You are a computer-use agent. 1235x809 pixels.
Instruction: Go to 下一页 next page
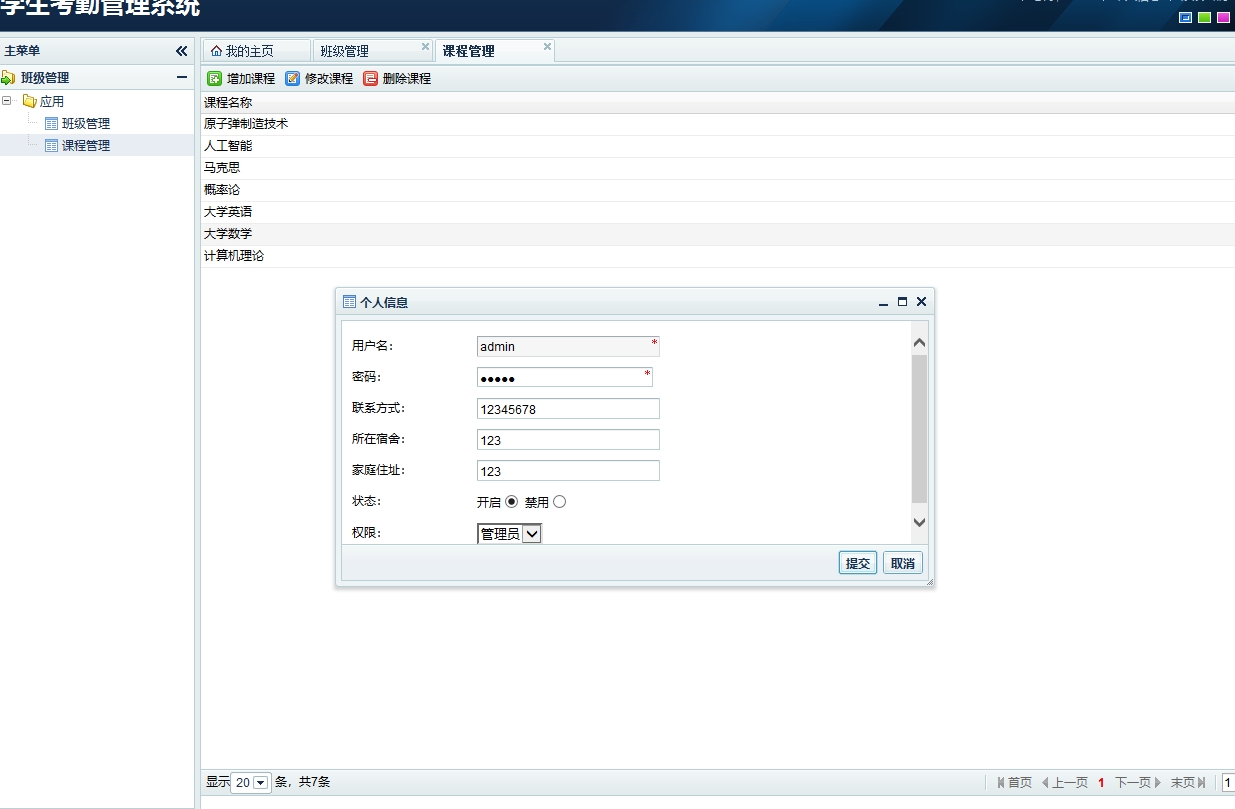[x=1139, y=783]
